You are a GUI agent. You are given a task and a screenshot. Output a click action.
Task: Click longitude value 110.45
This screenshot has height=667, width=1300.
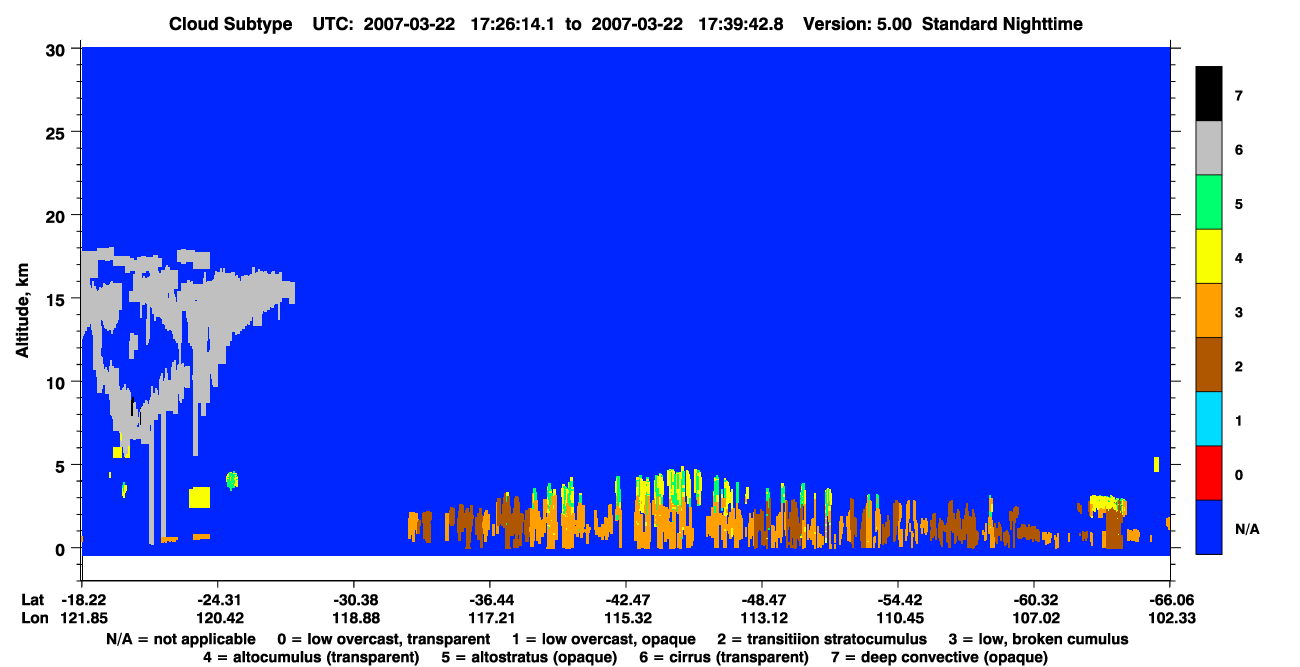click(898, 618)
